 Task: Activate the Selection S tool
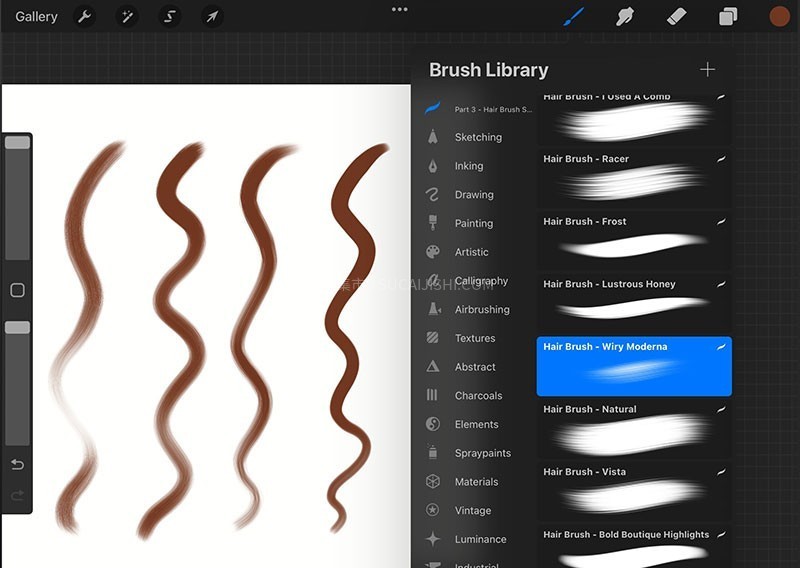170,17
